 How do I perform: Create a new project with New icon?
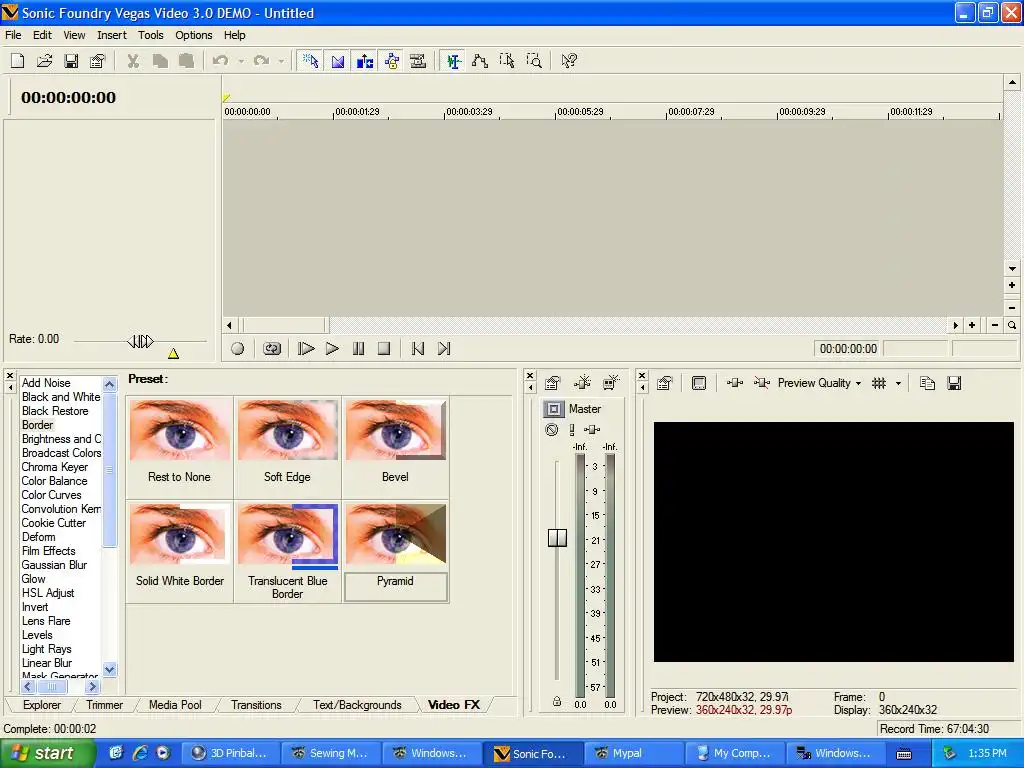tap(18, 61)
